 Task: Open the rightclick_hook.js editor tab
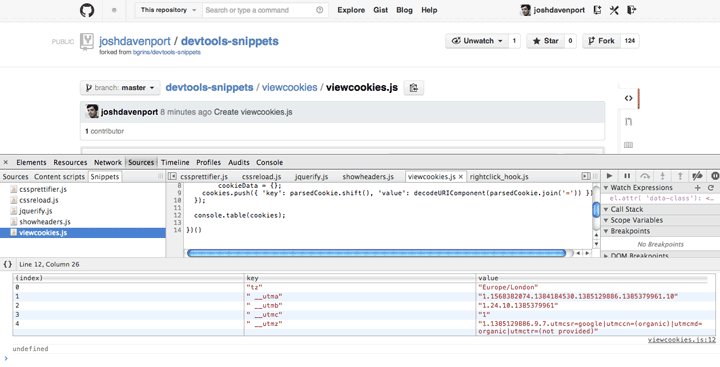point(499,176)
